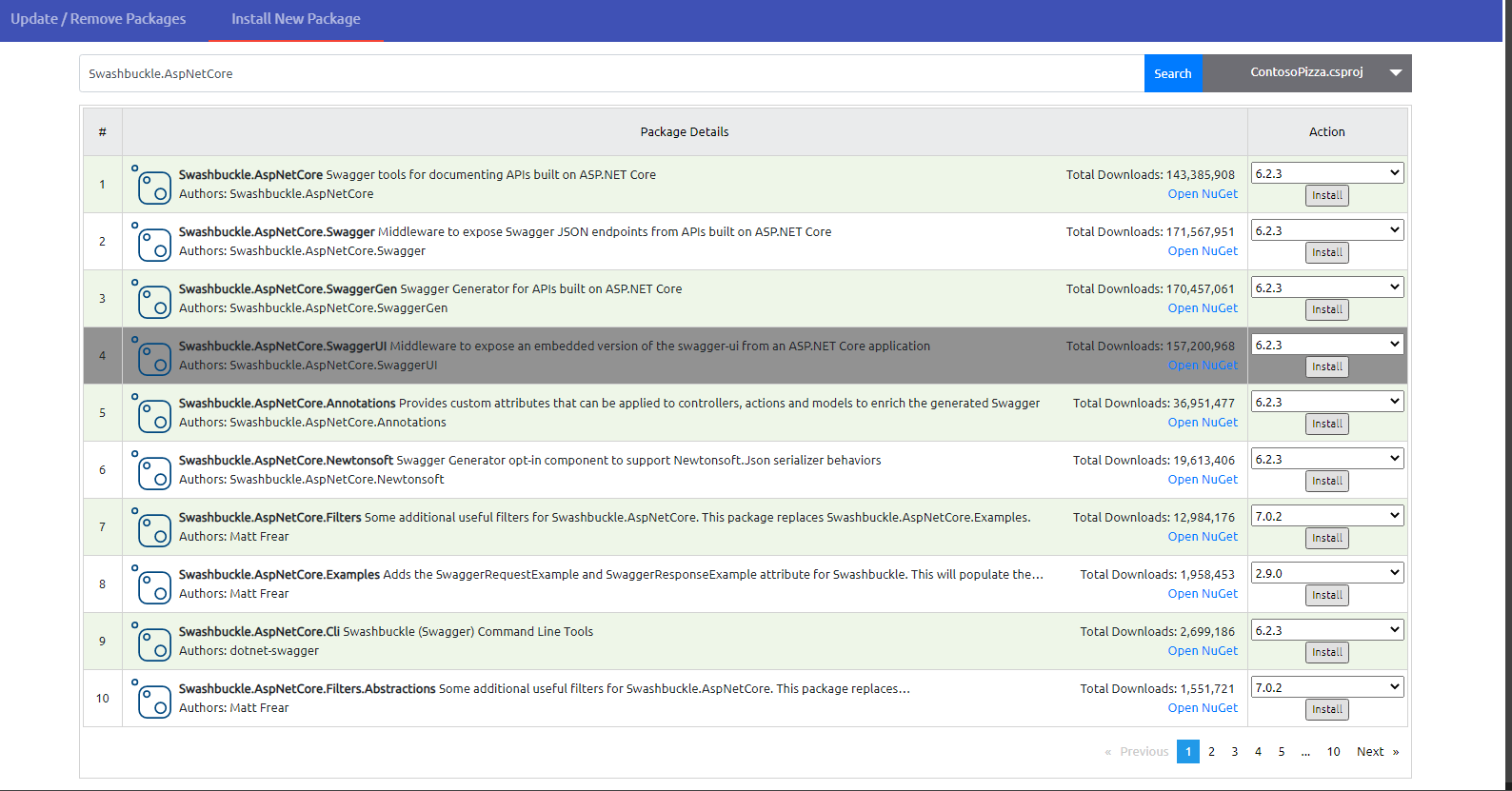The width and height of the screenshot is (1512, 791).
Task: Click the Swashbuckle.AspNetCore.SwaggerGen package icon
Action: click(151, 299)
